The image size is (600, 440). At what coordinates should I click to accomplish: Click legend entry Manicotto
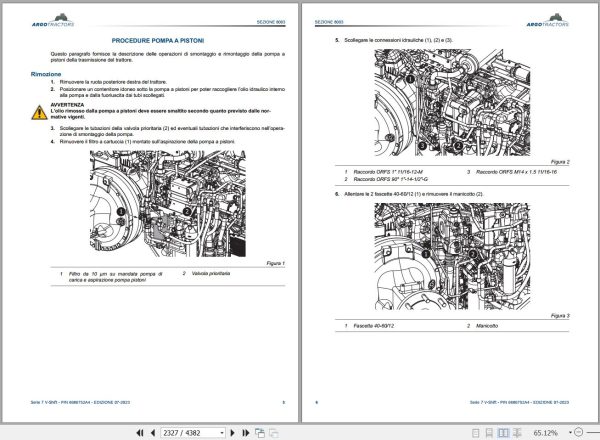[487, 326]
